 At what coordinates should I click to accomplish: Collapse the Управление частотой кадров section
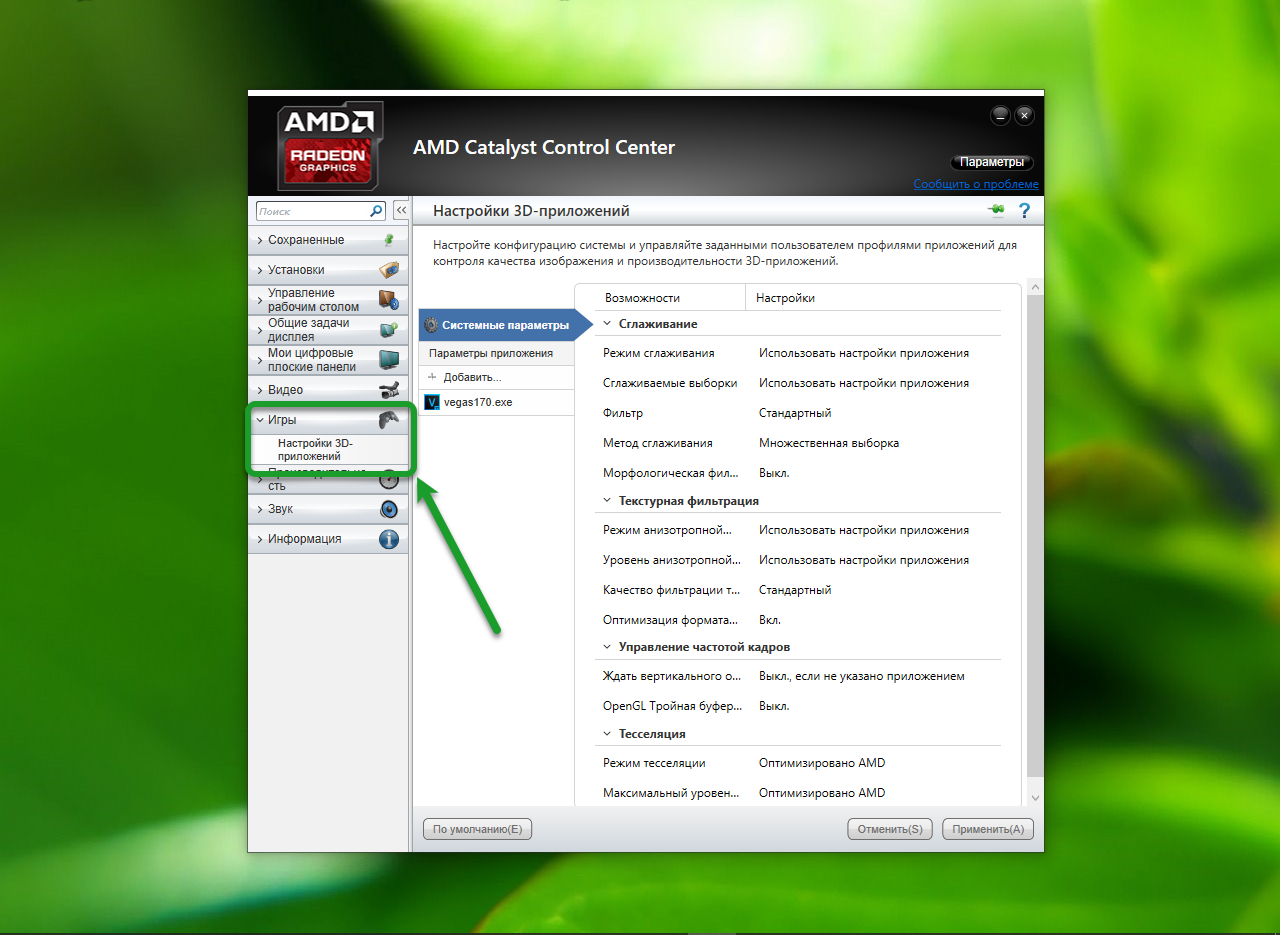(607, 647)
